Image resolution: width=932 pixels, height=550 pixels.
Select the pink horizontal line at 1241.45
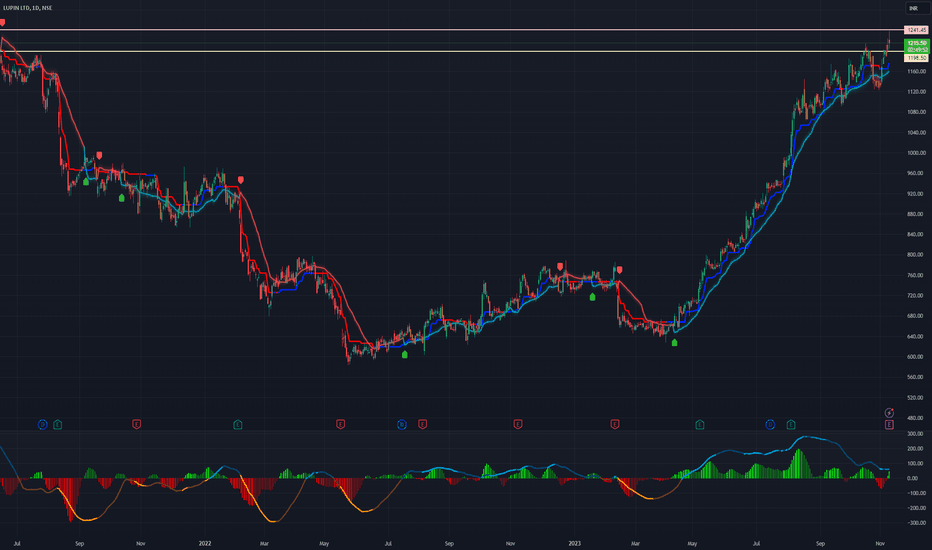point(452,29)
